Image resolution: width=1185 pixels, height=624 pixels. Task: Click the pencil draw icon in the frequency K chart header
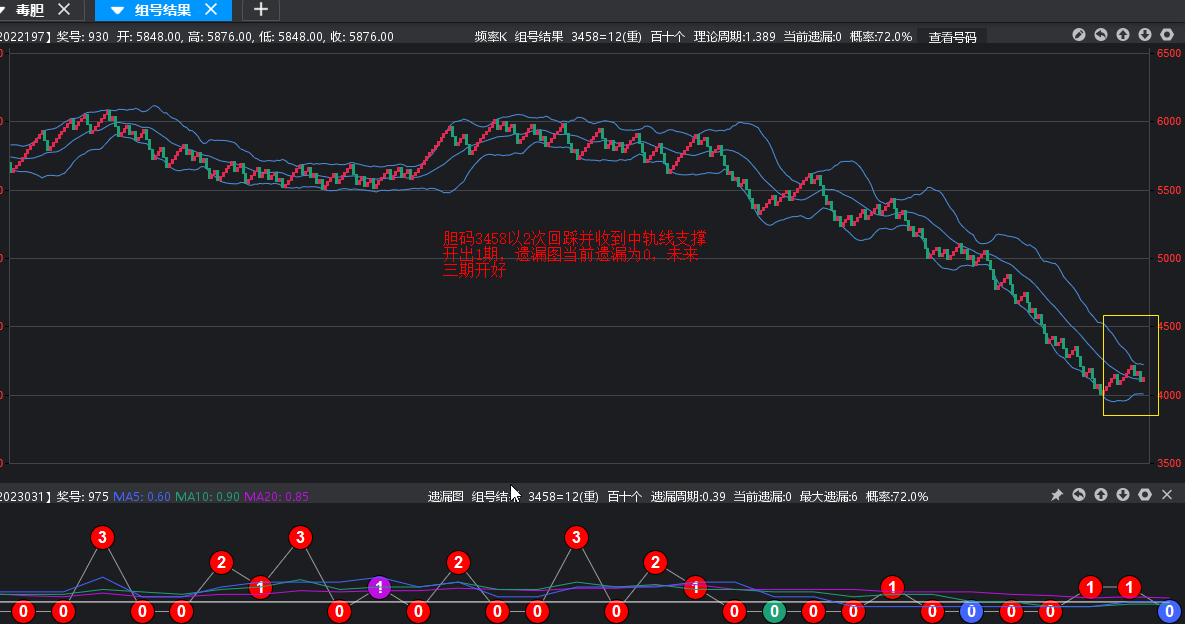1078,35
